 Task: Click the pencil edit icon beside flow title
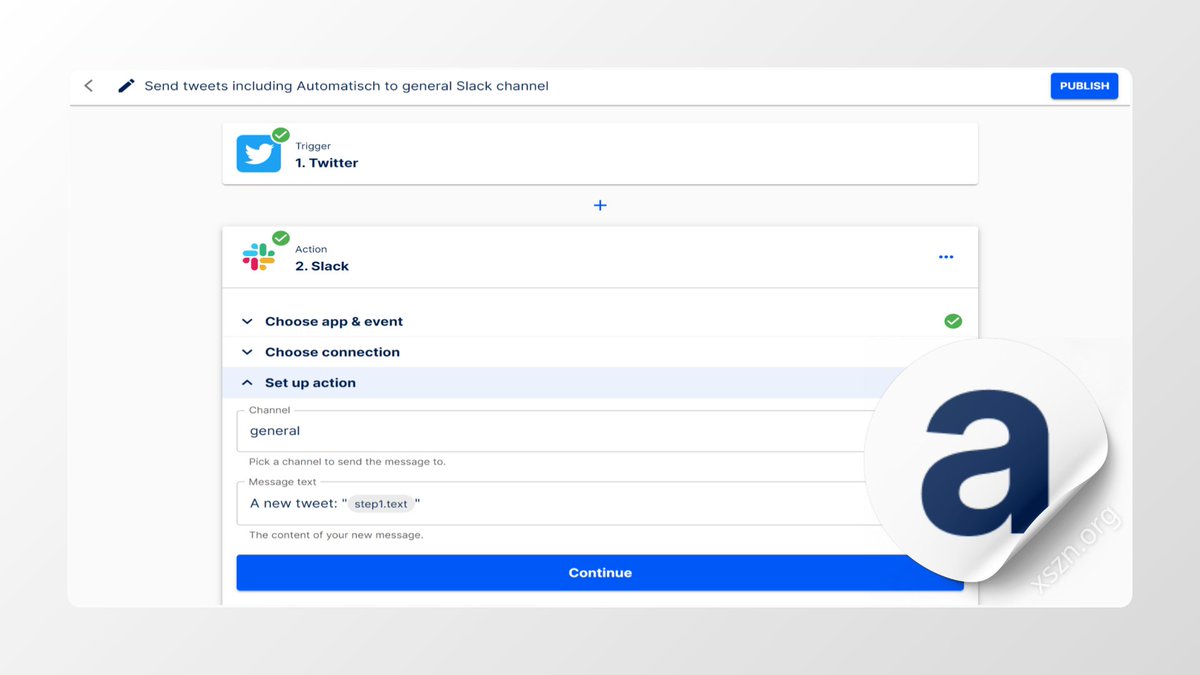pyautogui.click(x=126, y=85)
